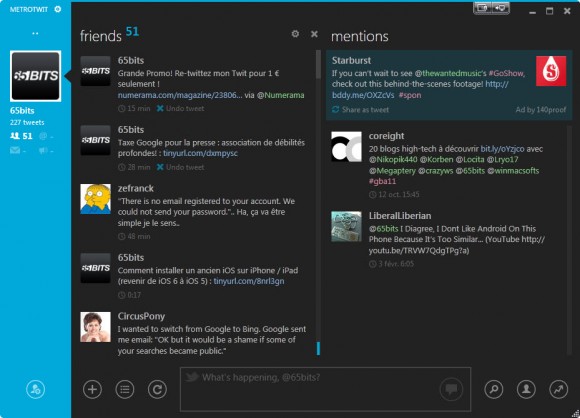Click the 65bits profile avatar in sidebar
This screenshot has height=418, width=580.
click(x=36, y=76)
